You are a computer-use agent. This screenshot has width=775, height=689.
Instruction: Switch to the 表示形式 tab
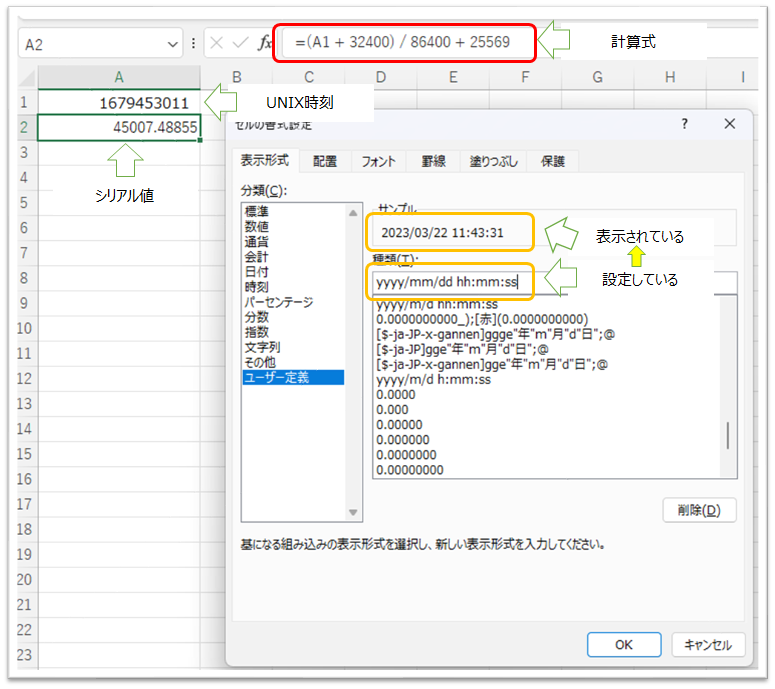265,161
